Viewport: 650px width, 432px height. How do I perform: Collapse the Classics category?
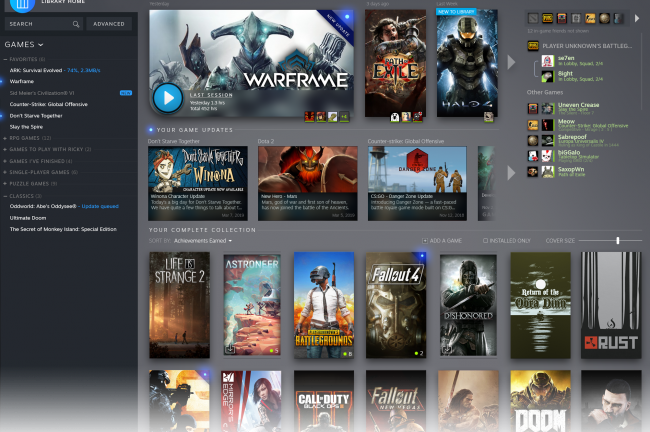[x=5, y=196]
